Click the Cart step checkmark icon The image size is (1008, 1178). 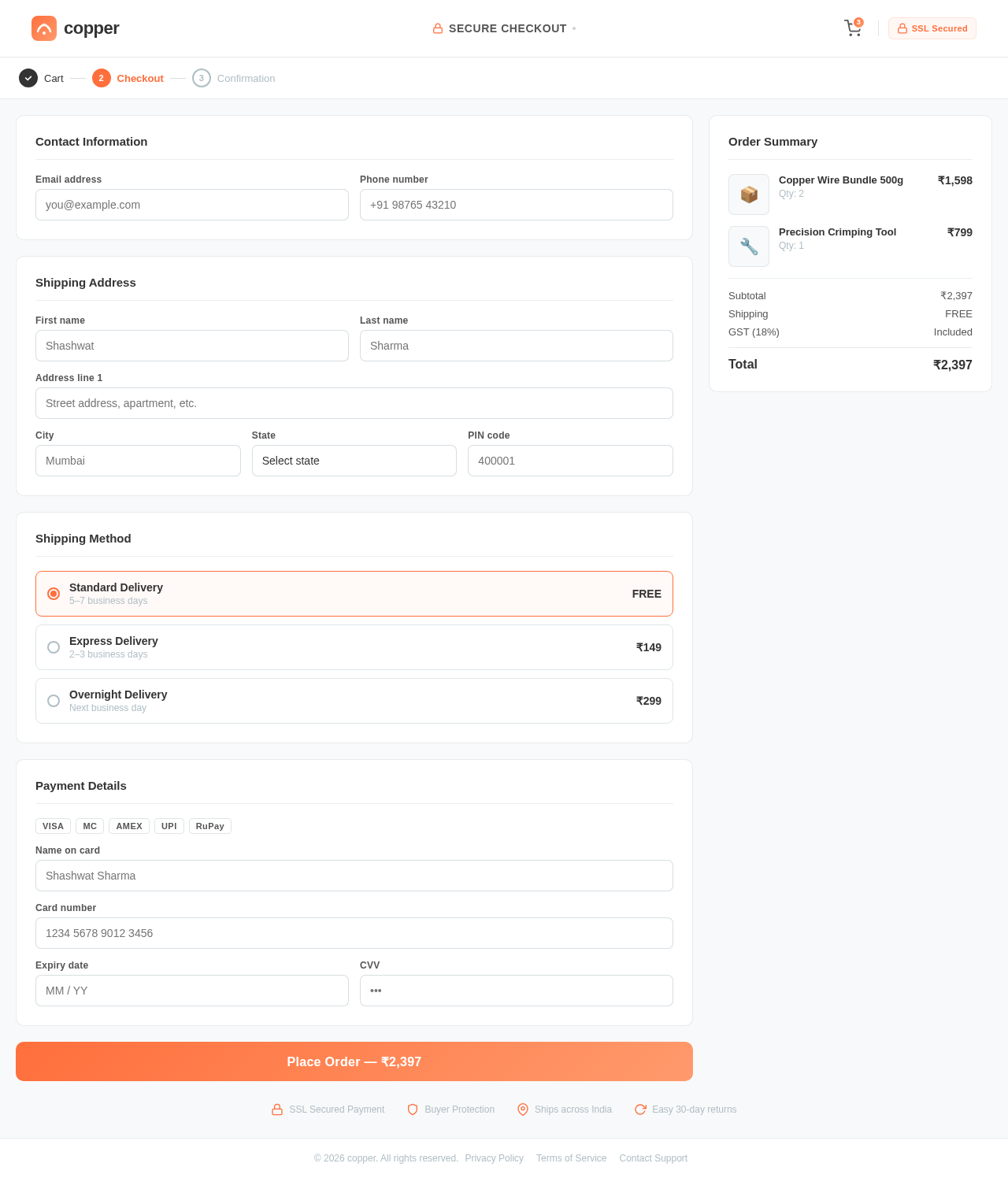(x=28, y=78)
